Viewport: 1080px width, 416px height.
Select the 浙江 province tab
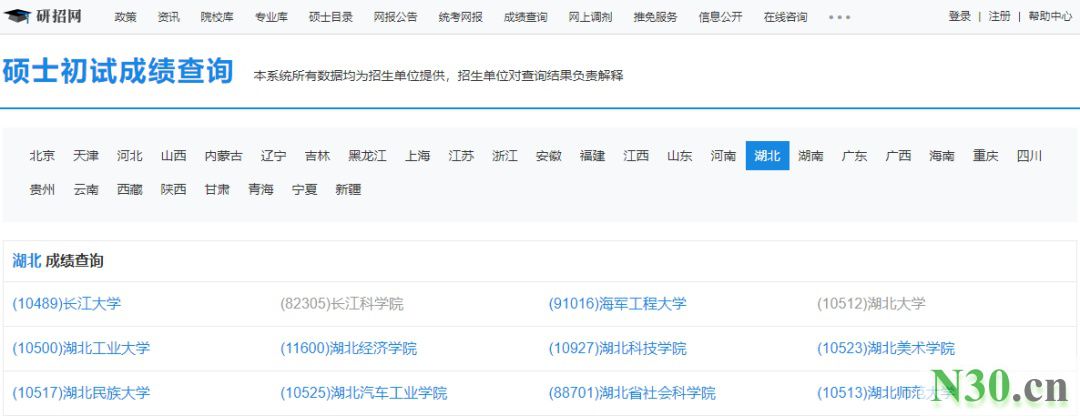pyautogui.click(x=505, y=156)
